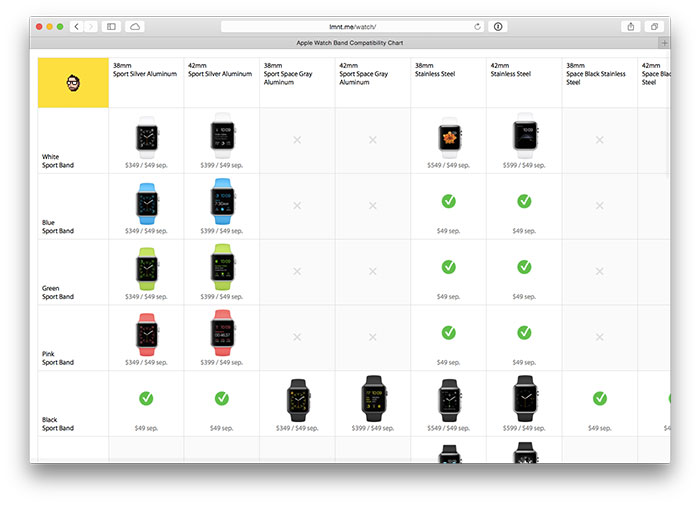Screen dimensions: 700x505
Task: Click the Pink band 38mm Space Black X mark
Action: point(600,337)
